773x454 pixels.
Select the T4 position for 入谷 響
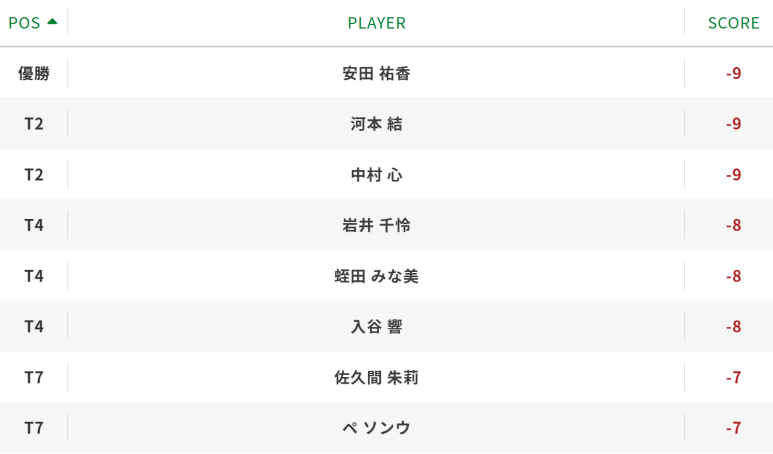(x=34, y=326)
